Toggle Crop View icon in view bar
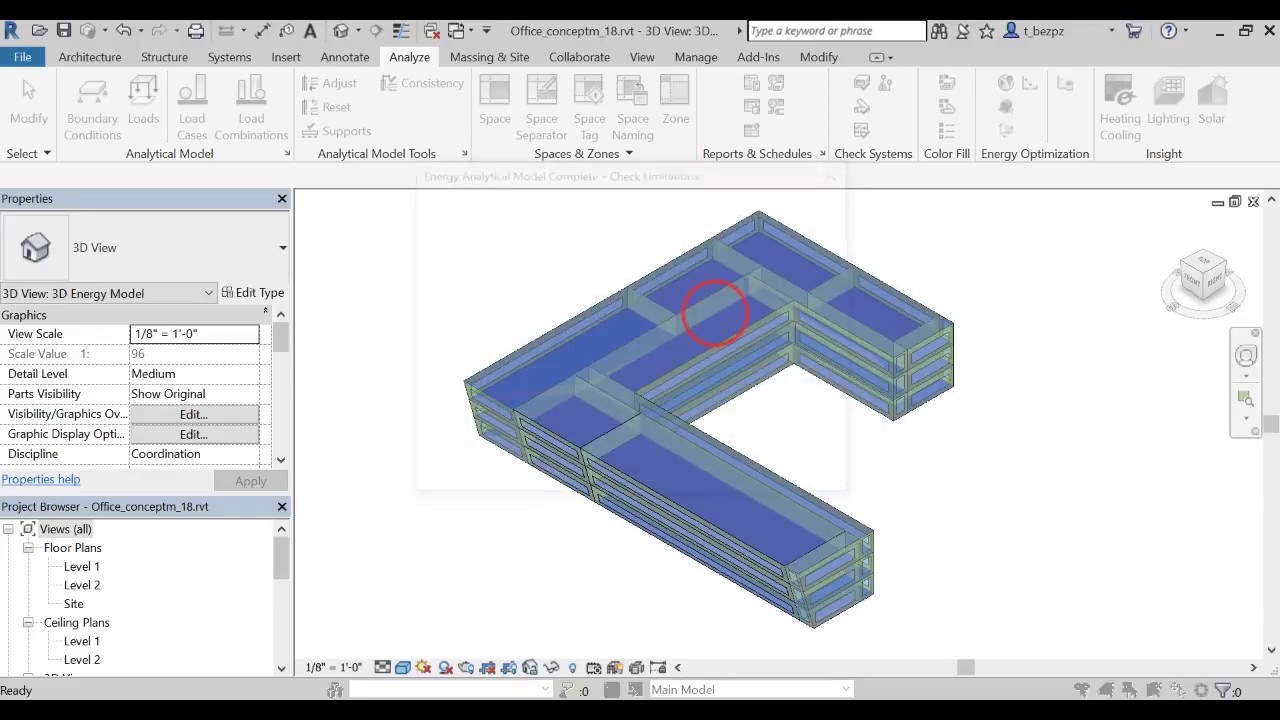1280x720 pixels. [487, 667]
